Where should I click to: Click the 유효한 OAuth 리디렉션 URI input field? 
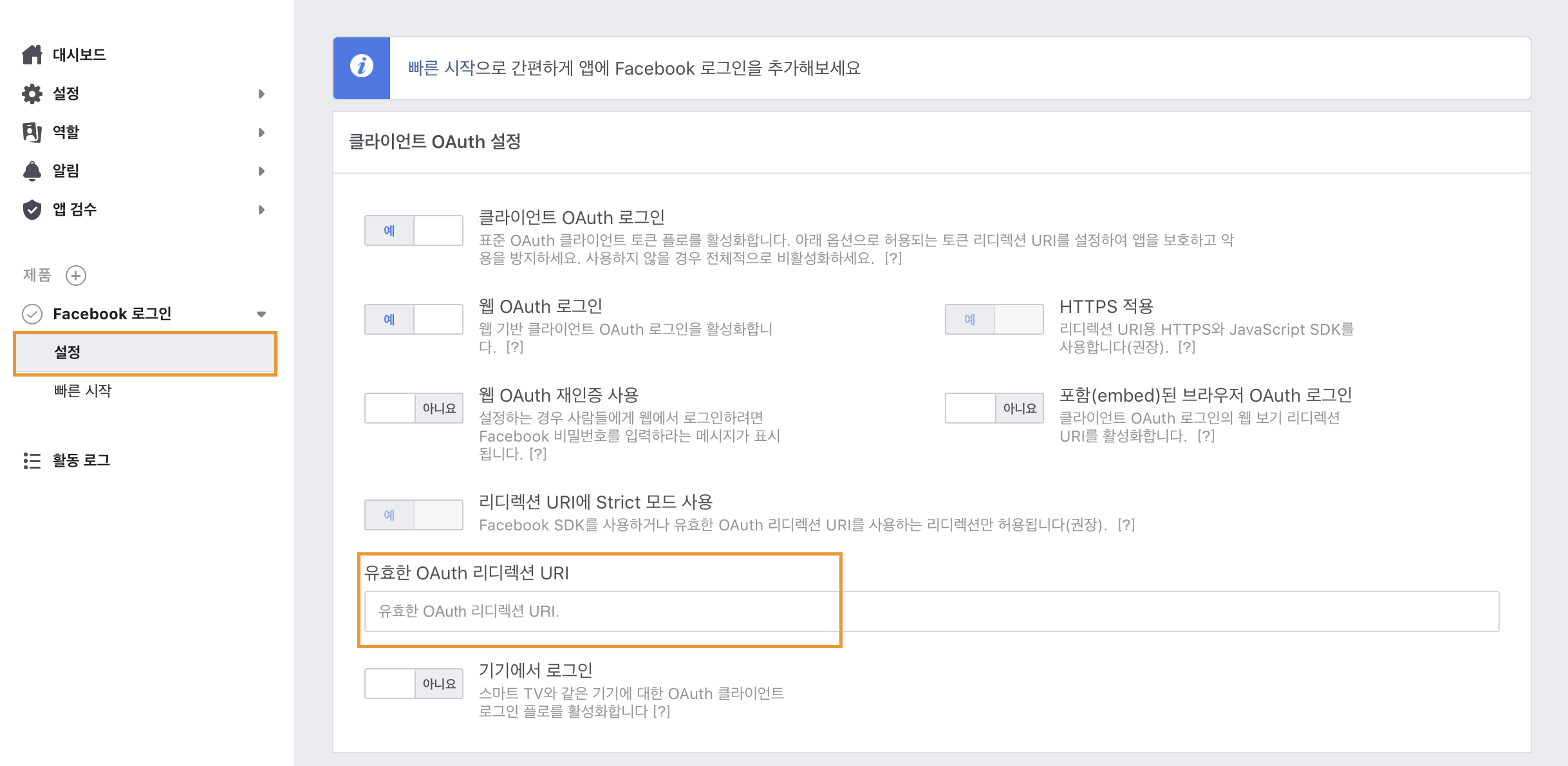(932, 611)
